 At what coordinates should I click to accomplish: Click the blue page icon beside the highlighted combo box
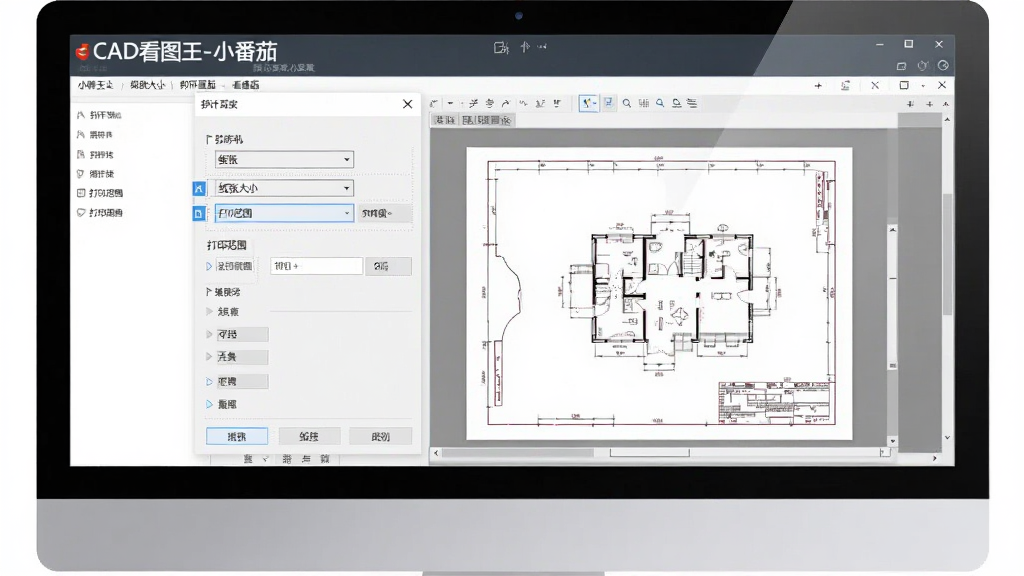tap(199, 214)
